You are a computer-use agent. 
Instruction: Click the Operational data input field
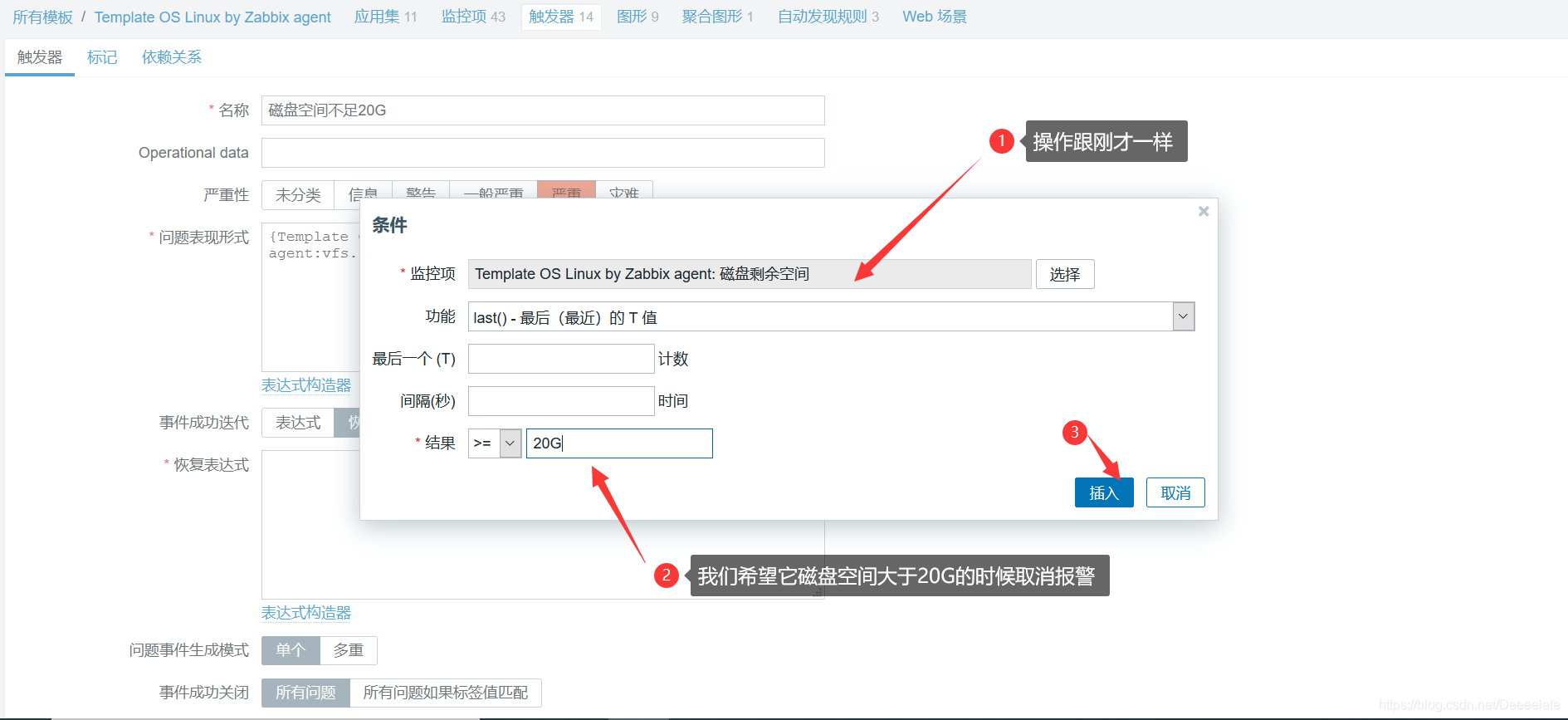pyautogui.click(x=543, y=153)
